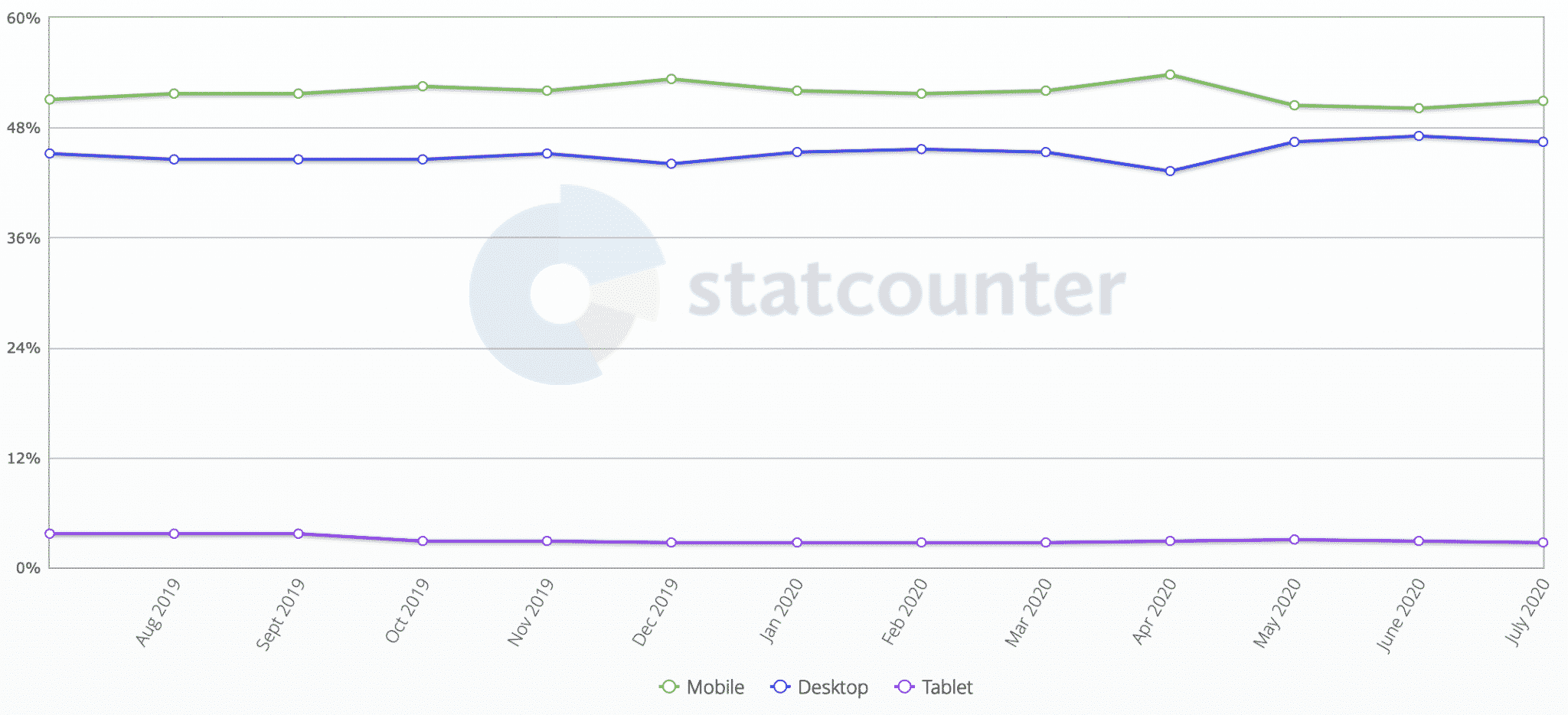Image resolution: width=1568 pixels, height=715 pixels.
Task: Click the Aug 2019 axis label
Action: (158, 612)
